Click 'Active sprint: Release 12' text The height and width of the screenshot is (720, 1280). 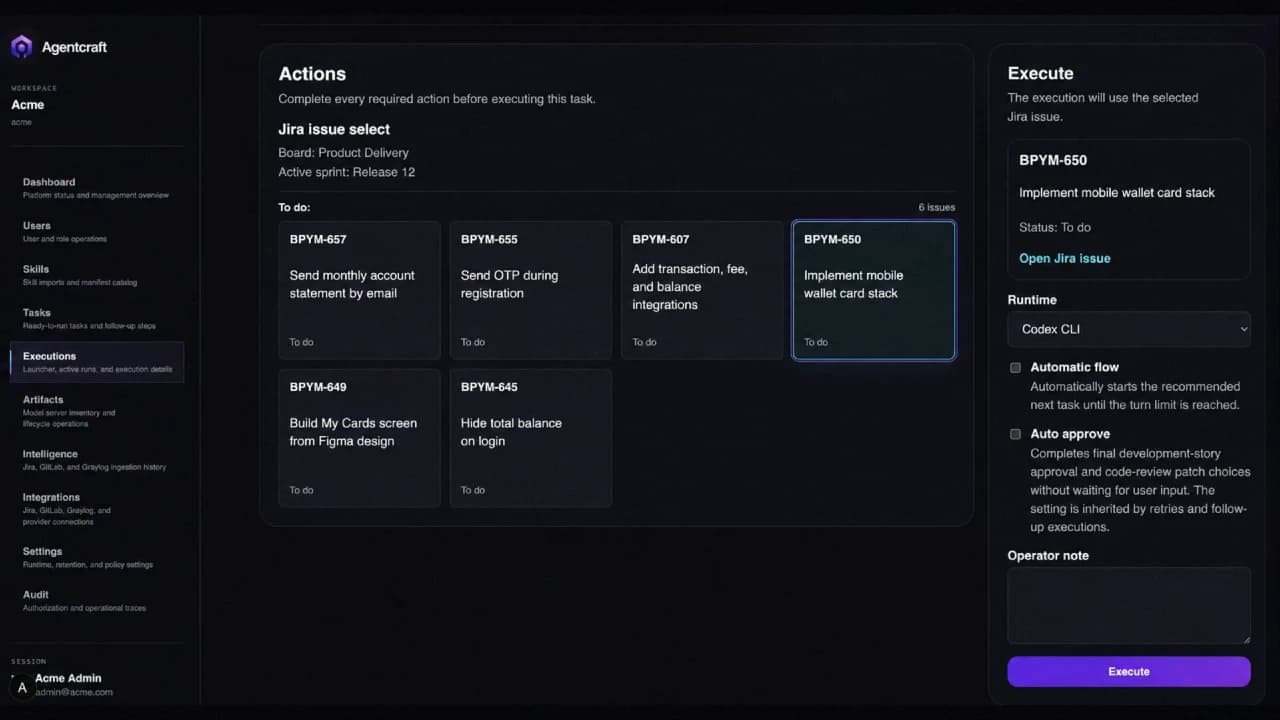tap(346, 172)
